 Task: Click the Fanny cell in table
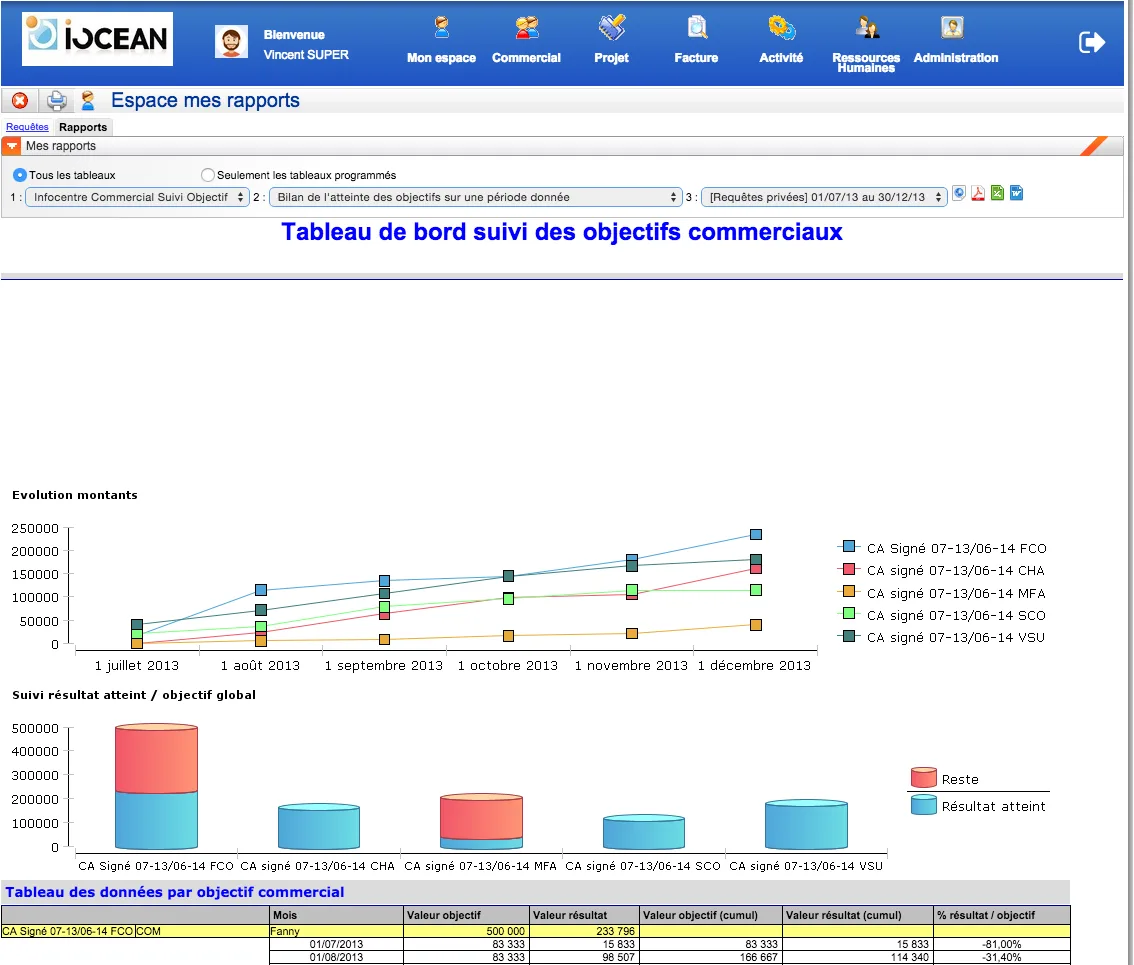pyautogui.click(x=336, y=931)
